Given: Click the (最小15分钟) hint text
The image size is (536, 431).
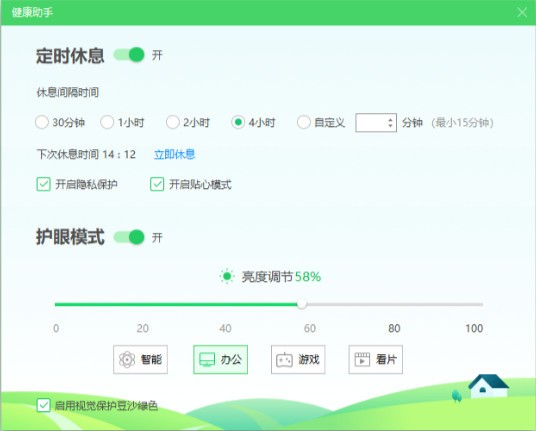Looking at the screenshot, I should pos(462,122).
